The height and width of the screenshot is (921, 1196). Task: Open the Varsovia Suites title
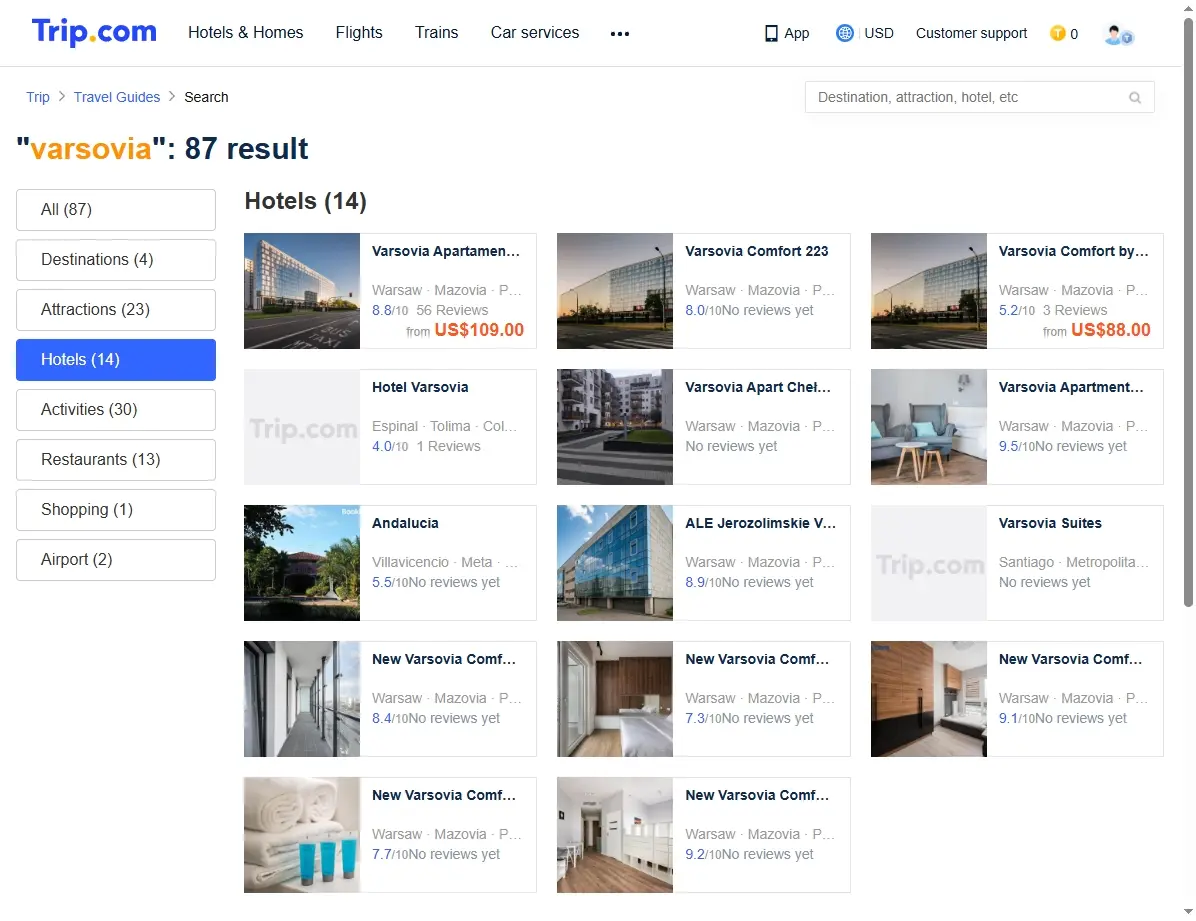tap(1050, 523)
